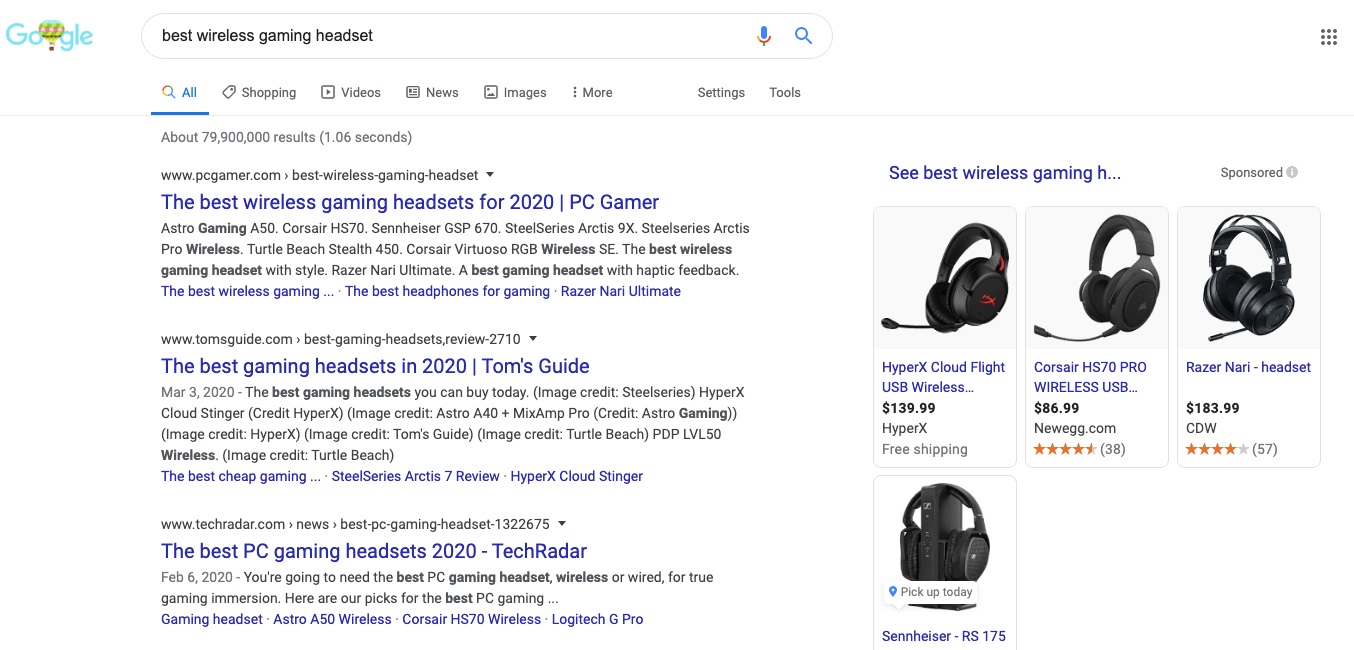Click the Corsair HS70 PRO product image
Screen dimensions: 1354x650
click(1097, 278)
